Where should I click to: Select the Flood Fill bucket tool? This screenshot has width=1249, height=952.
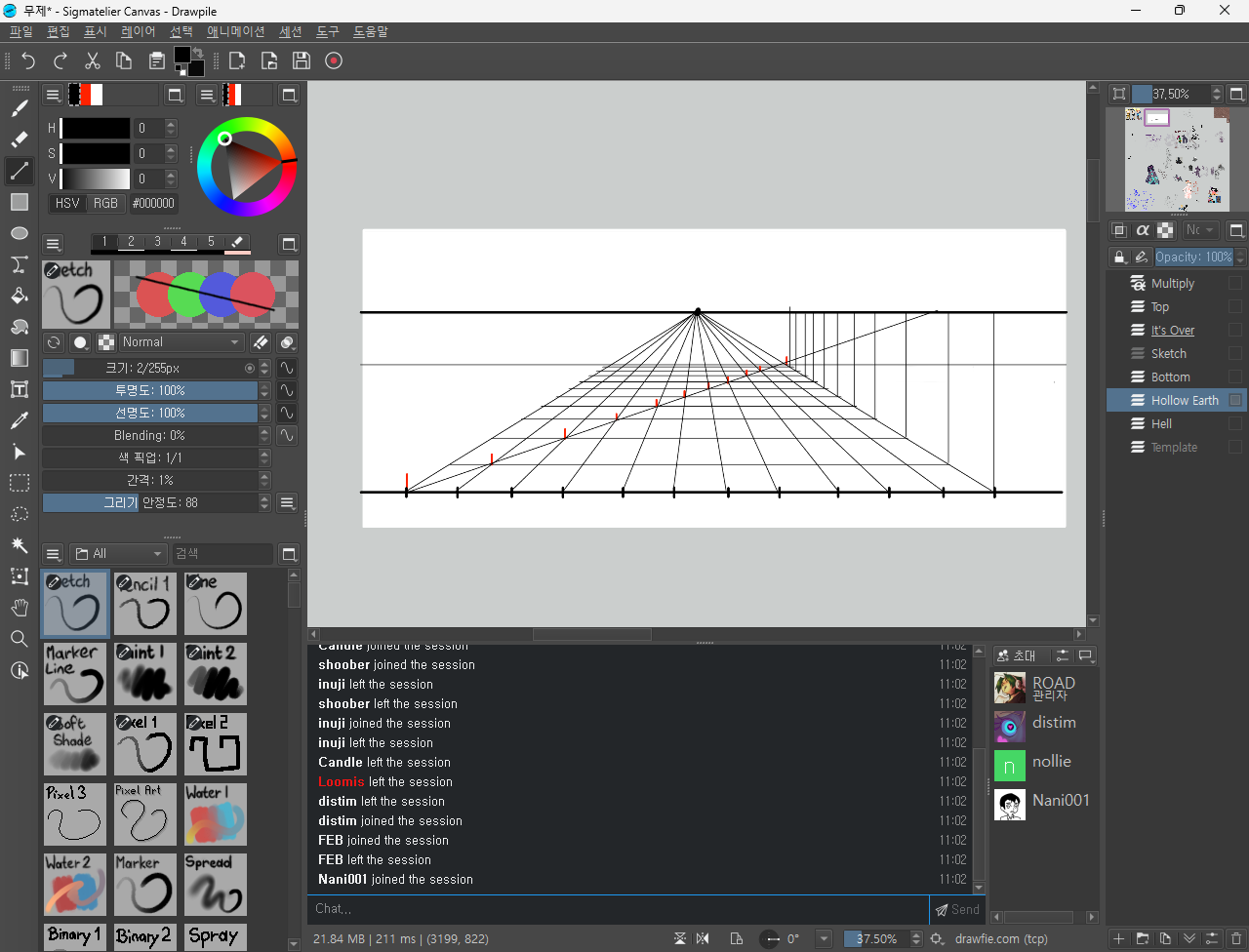(x=20, y=296)
